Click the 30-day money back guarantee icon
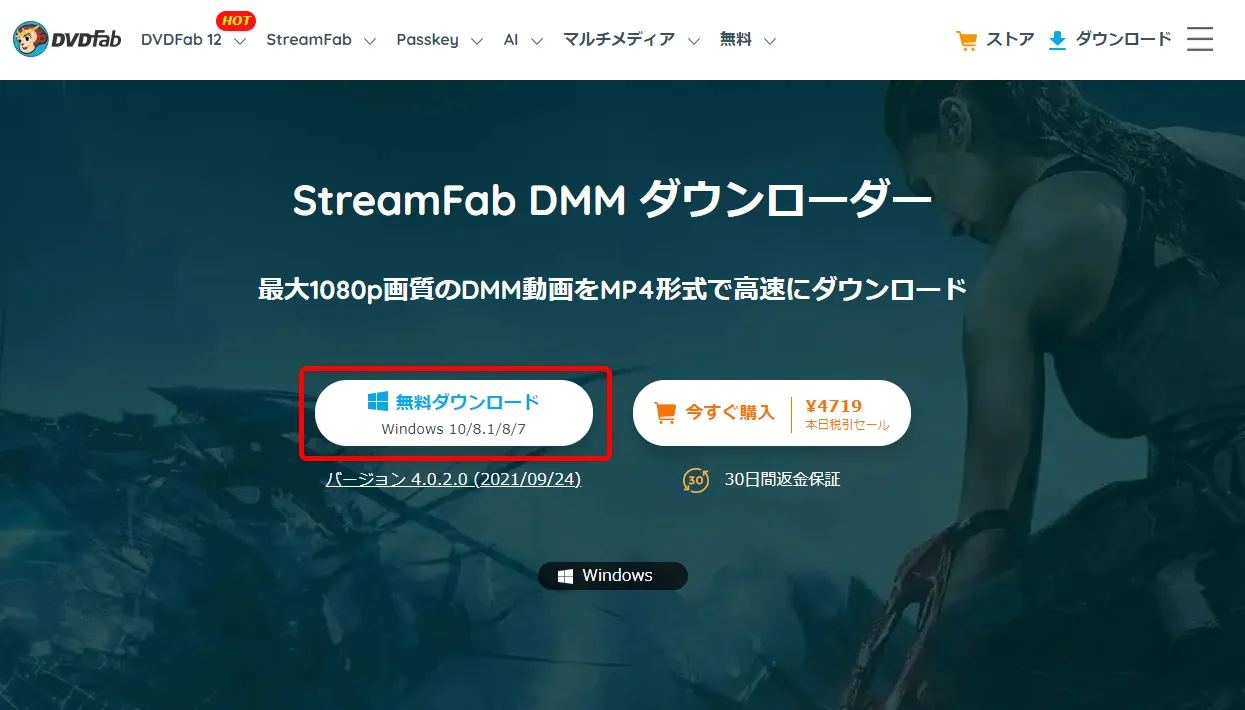 pyautogui.click(x=696, y=480)
